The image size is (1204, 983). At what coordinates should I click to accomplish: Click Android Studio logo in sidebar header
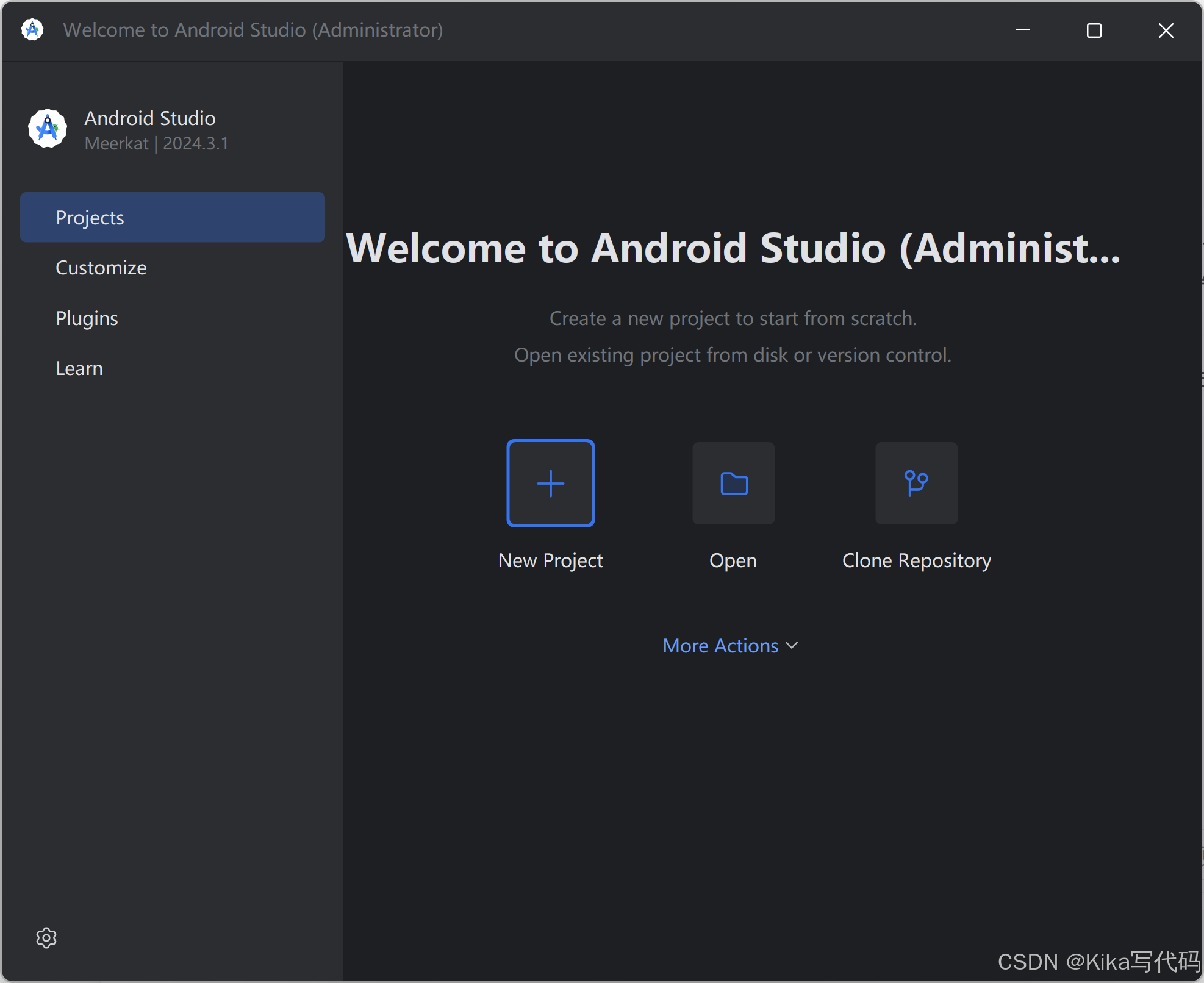point(48,129)
